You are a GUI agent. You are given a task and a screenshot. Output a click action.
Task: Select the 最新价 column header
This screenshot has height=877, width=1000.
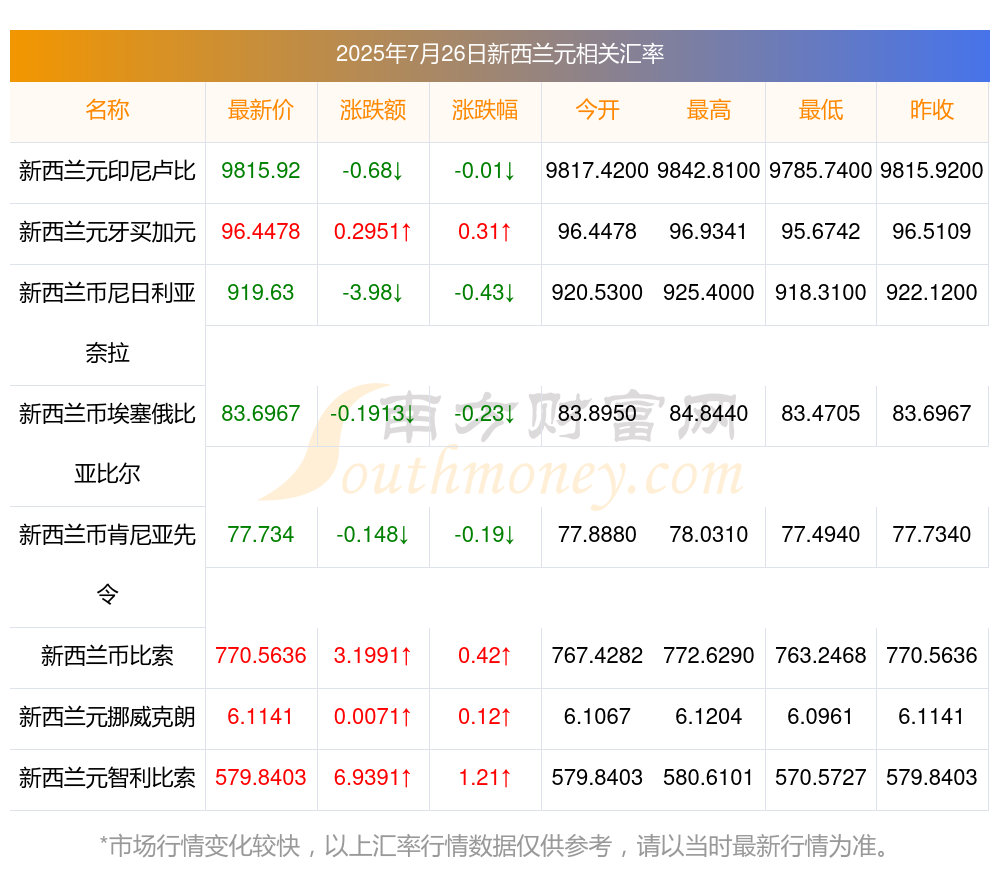[261, 110]
